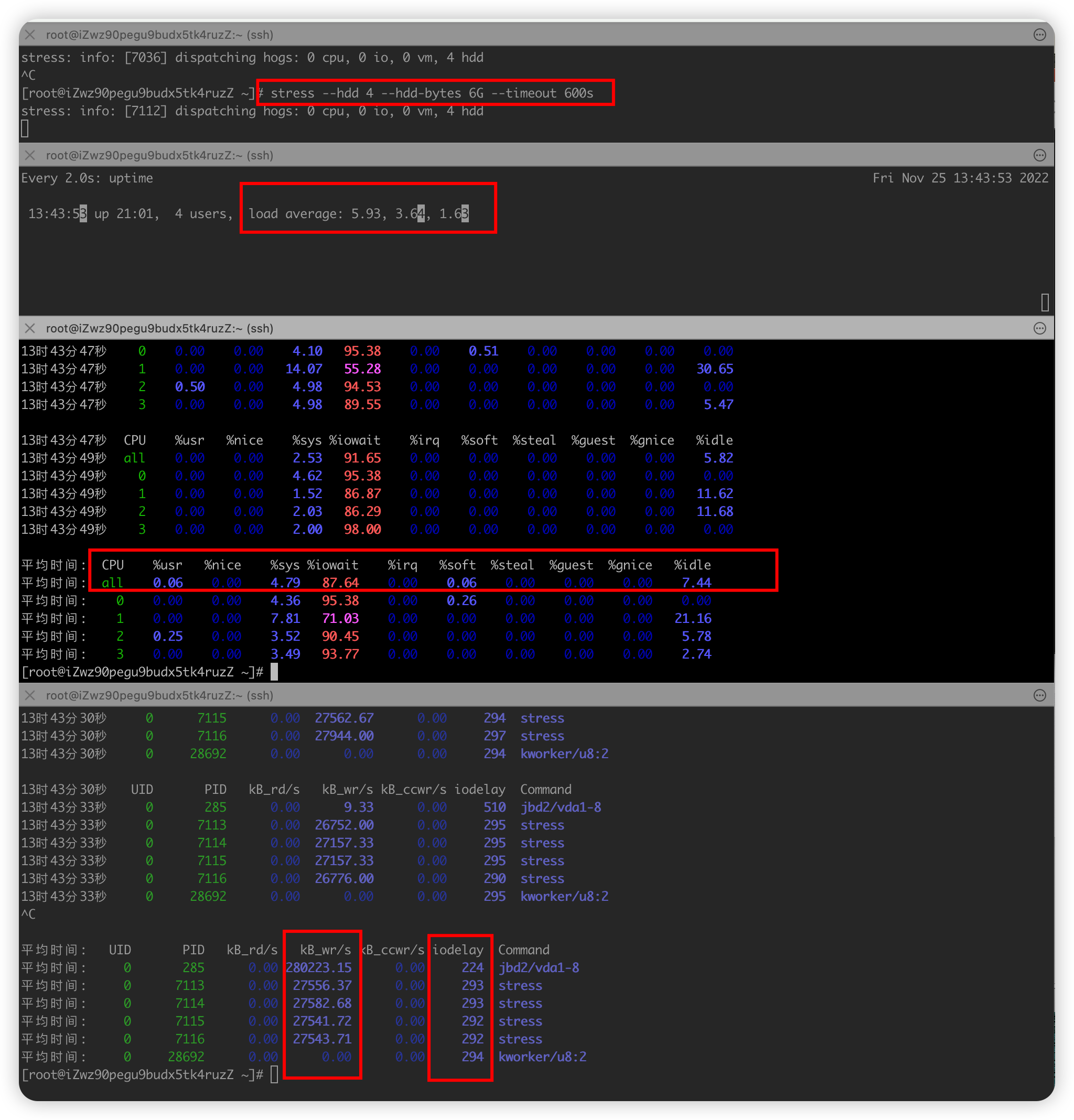Image resolution: width=1074 pixels, height=1120 pixels.
Task: Close the second terminal pane showing uptime
Action: point(30,155)
